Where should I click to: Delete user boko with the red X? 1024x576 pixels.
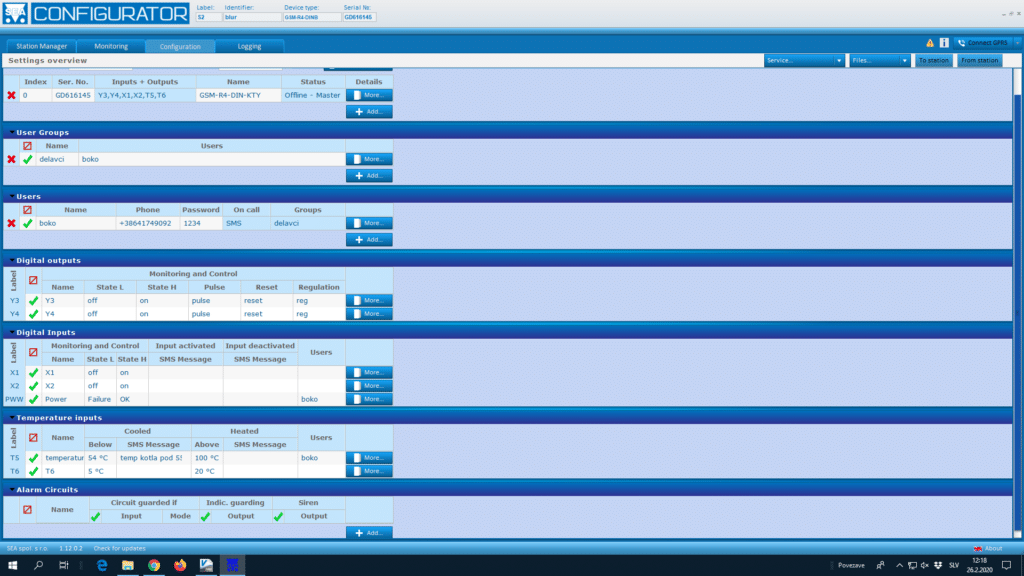[x=11, y=223]
